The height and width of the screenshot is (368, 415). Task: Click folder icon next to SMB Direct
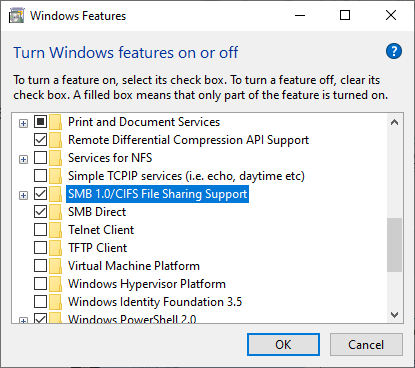[x=56, y=212]
